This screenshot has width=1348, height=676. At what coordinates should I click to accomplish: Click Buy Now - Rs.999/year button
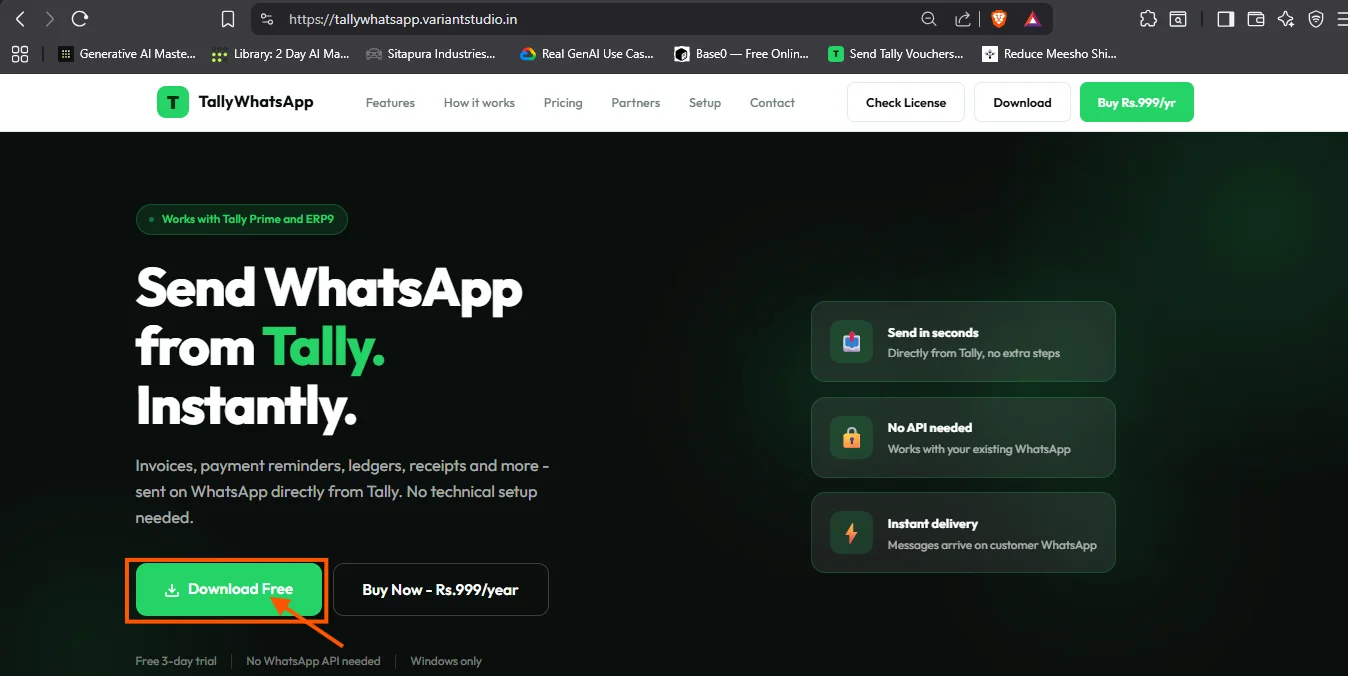440,589
